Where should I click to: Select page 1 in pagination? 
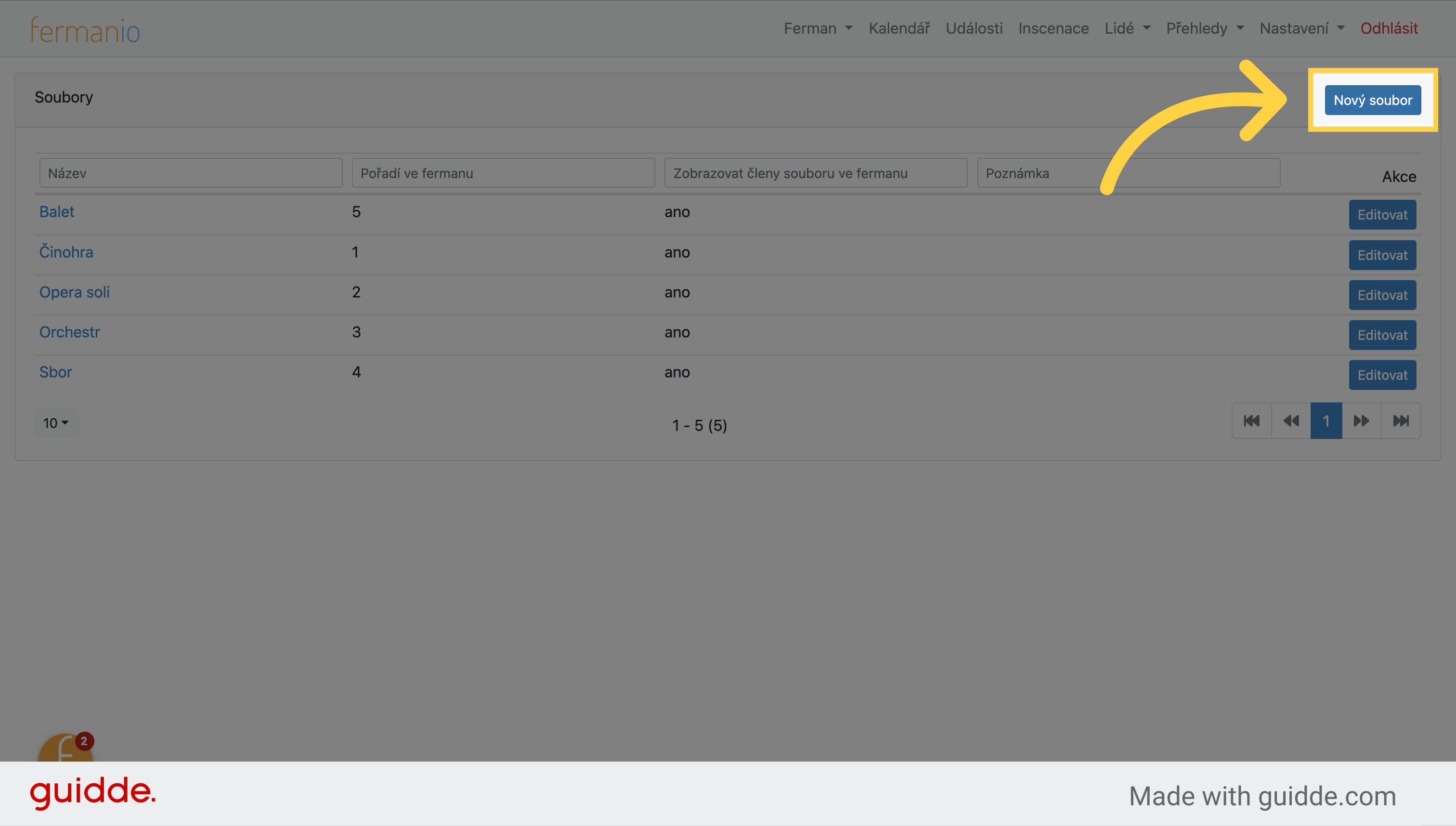tap(1326, 421)
